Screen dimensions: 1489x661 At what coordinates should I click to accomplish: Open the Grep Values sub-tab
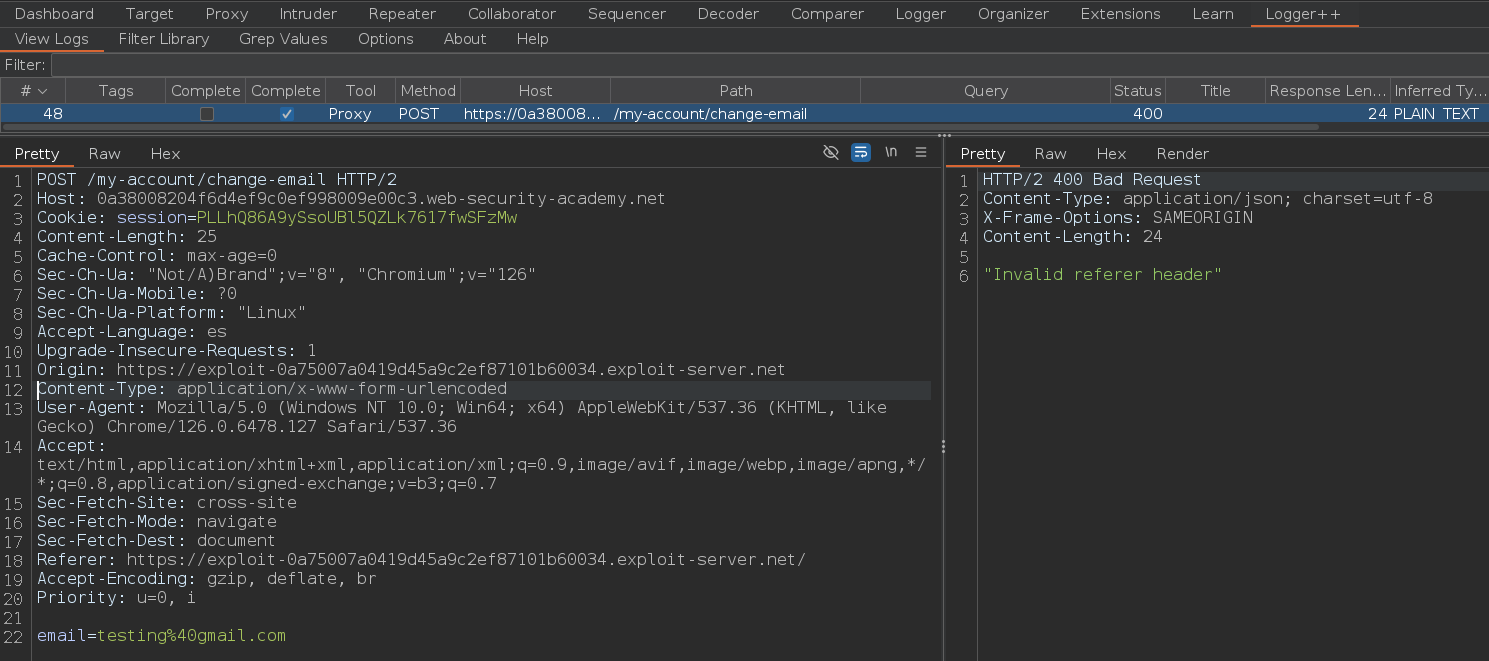[283, 39]
